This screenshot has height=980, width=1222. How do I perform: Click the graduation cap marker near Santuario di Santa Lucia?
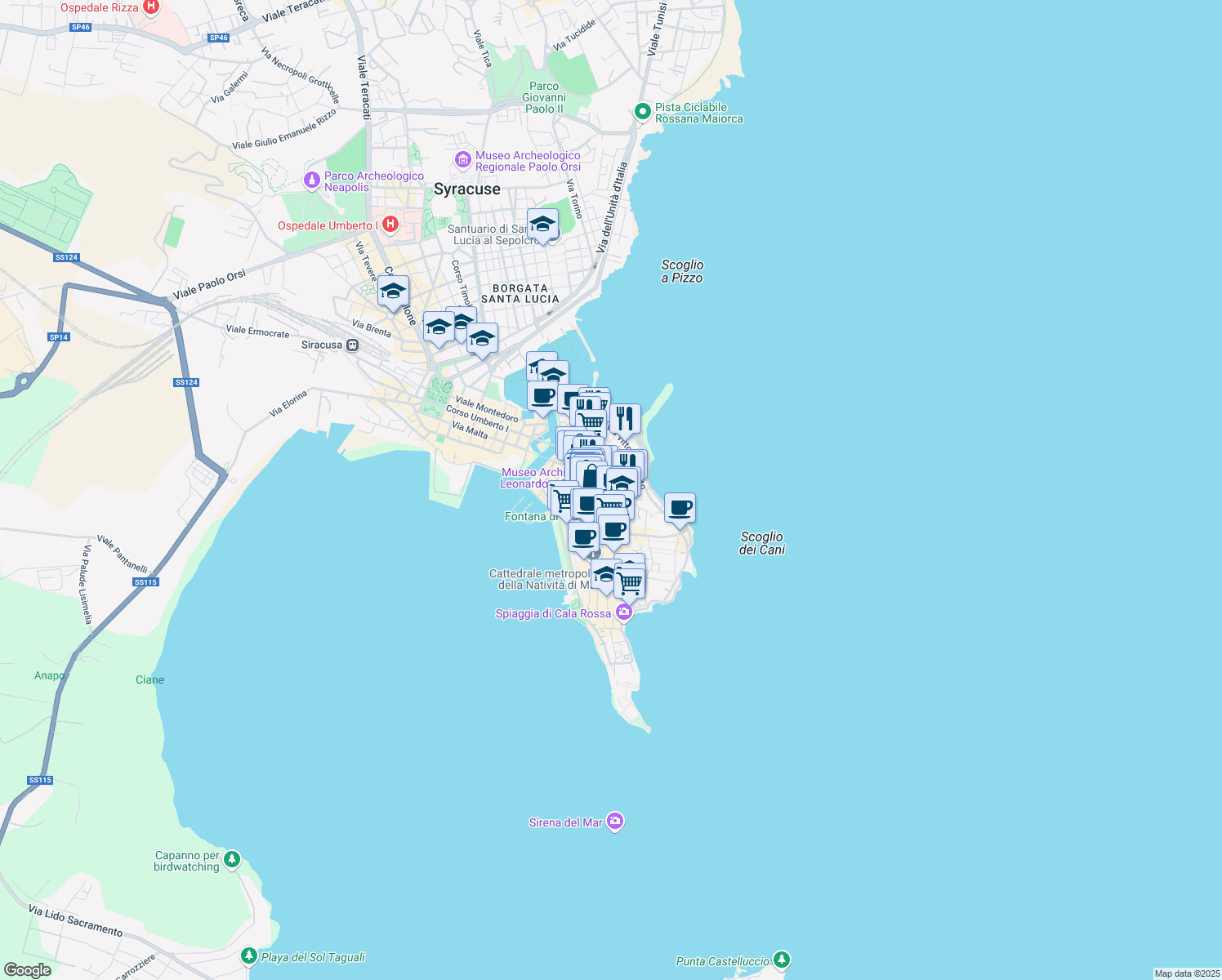(x=542, y=222)
